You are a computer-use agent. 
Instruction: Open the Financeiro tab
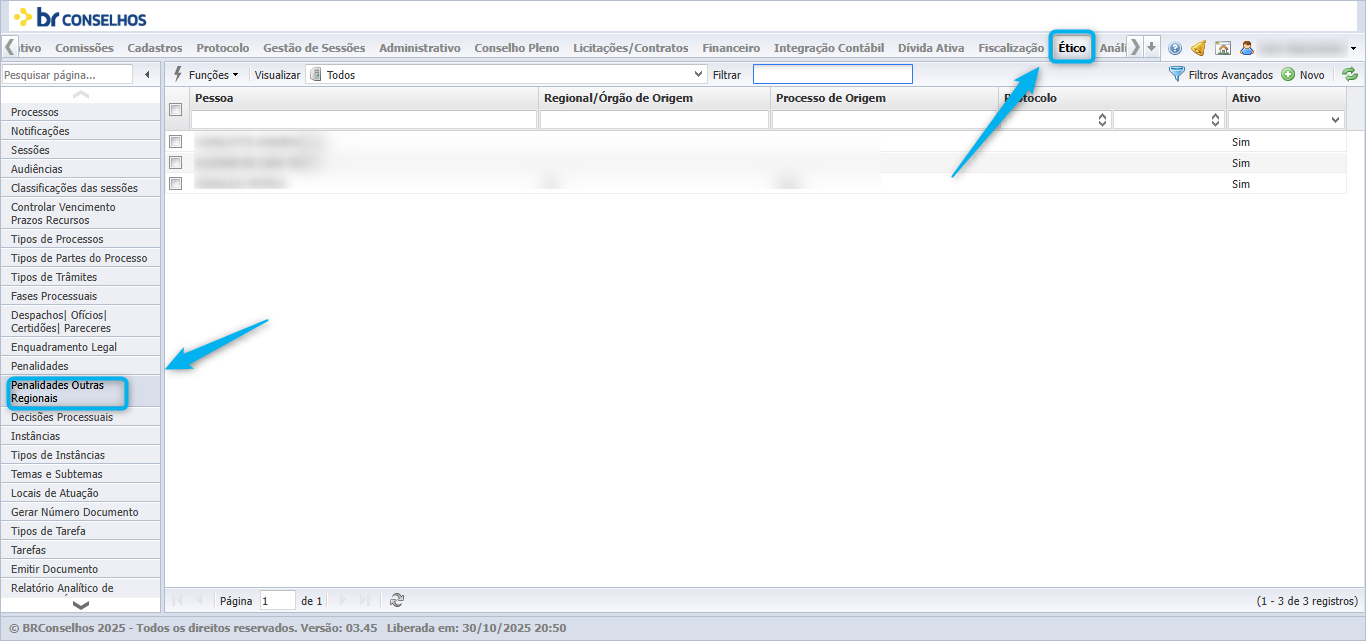point(731,47)
